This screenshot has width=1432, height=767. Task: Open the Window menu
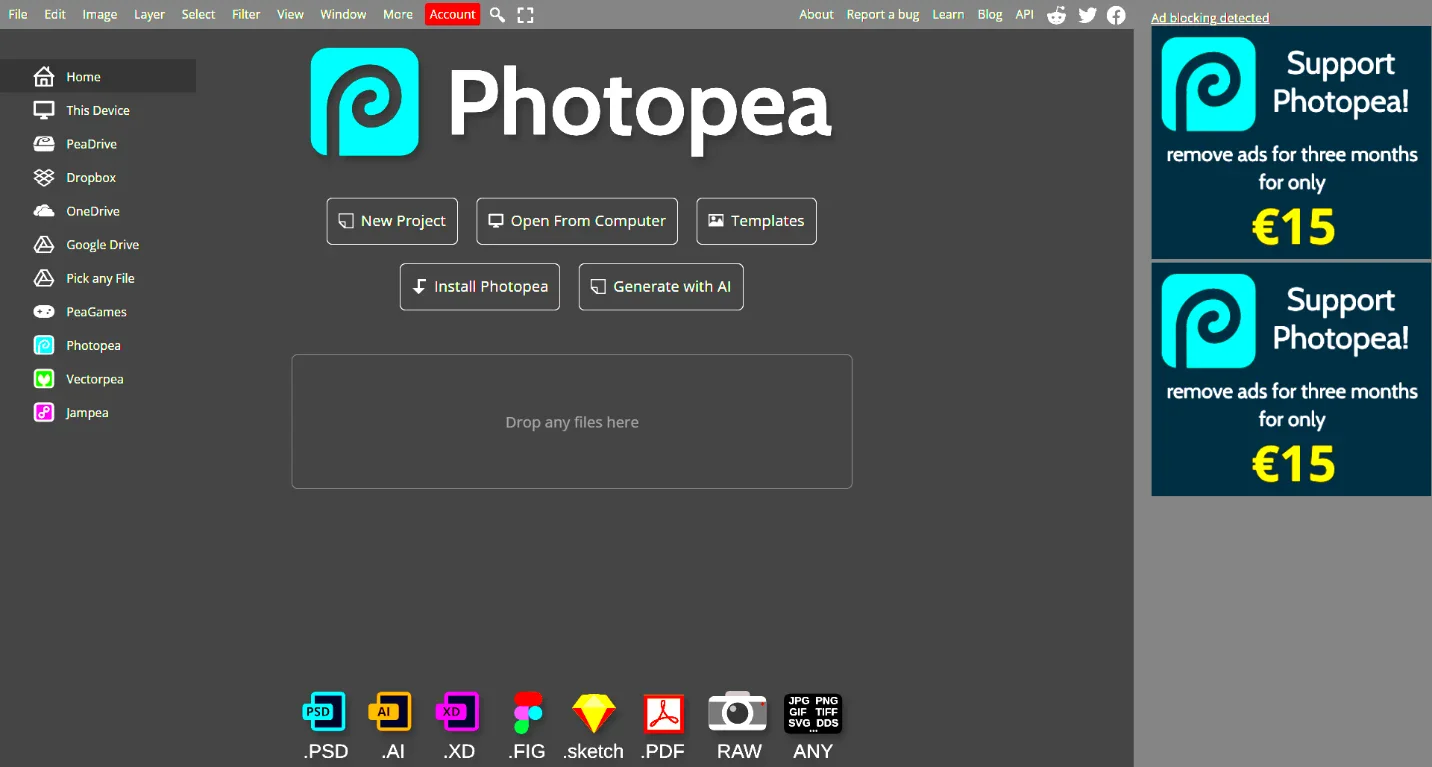[343, 15]
